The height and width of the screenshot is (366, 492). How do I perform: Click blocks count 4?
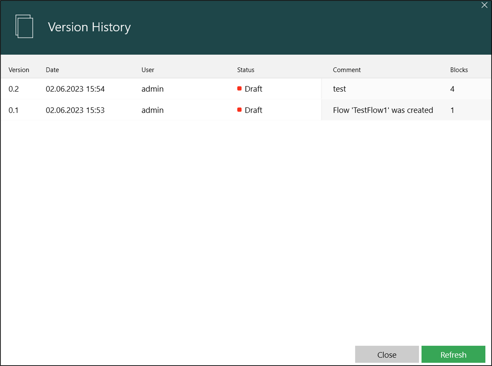click(452, 89)
